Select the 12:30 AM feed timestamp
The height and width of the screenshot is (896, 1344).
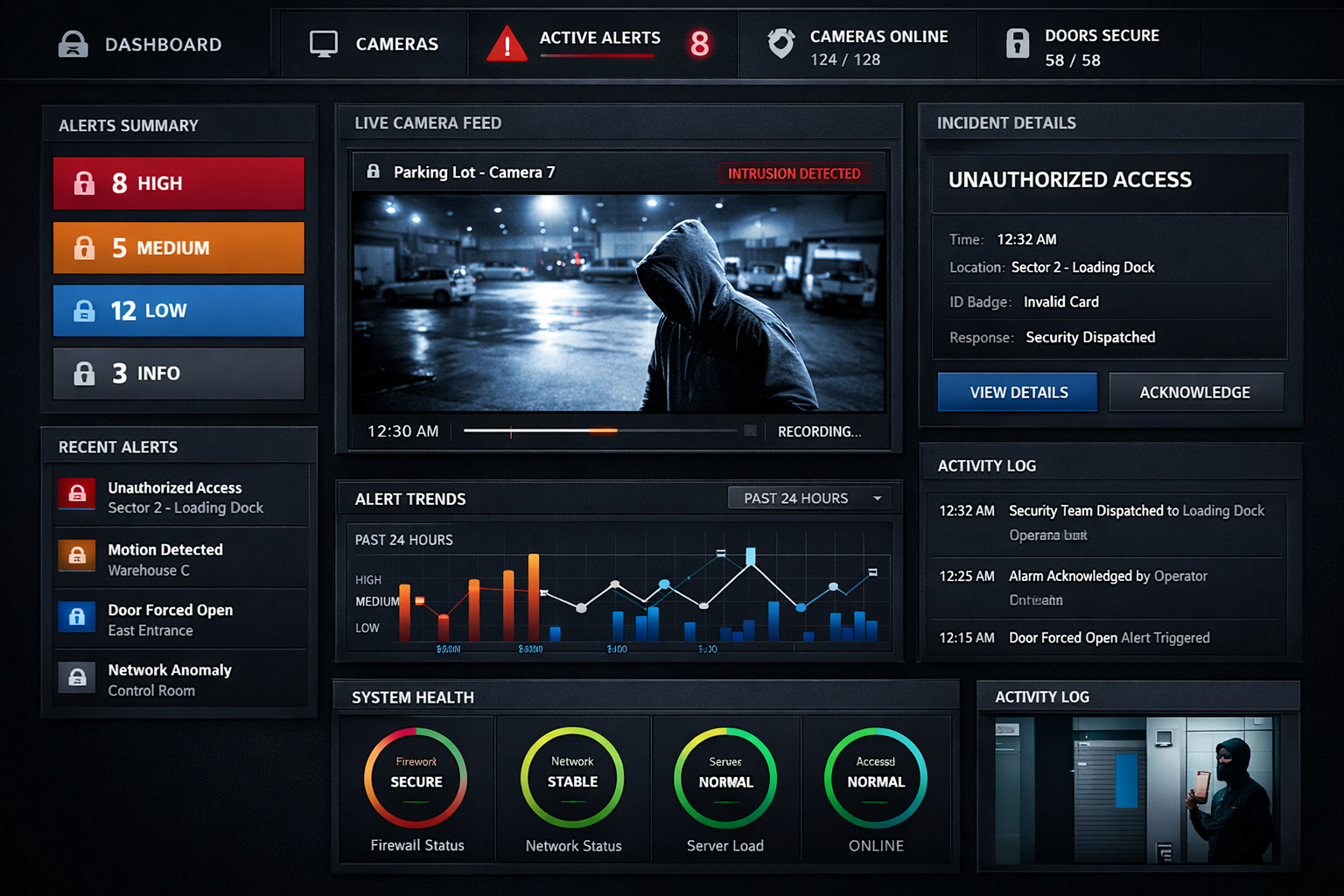(403, 431)
